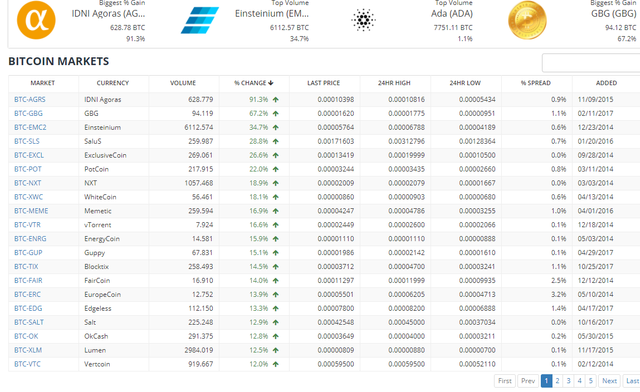Sort table by % SPREAD header
The width and height of the screenshot is (640, 392).
[x=536, y=83]
